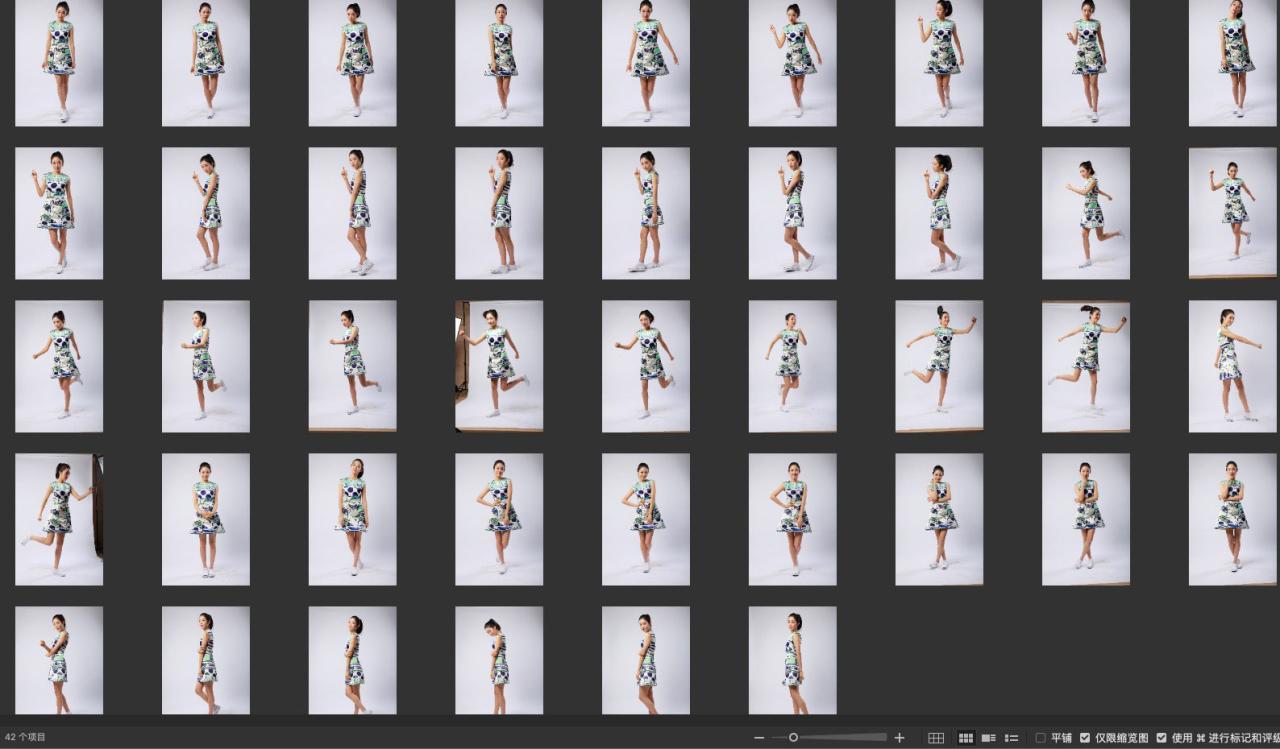Click the plus icon to enlarge thumbnails
The height and width of the screenshot is (749, 1280).
coord(899,738)
